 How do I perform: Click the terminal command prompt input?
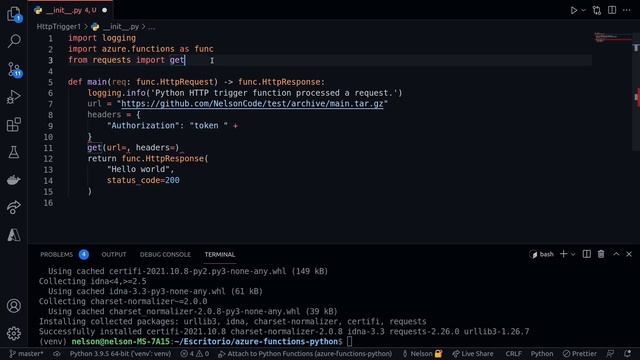coord(350,342)
